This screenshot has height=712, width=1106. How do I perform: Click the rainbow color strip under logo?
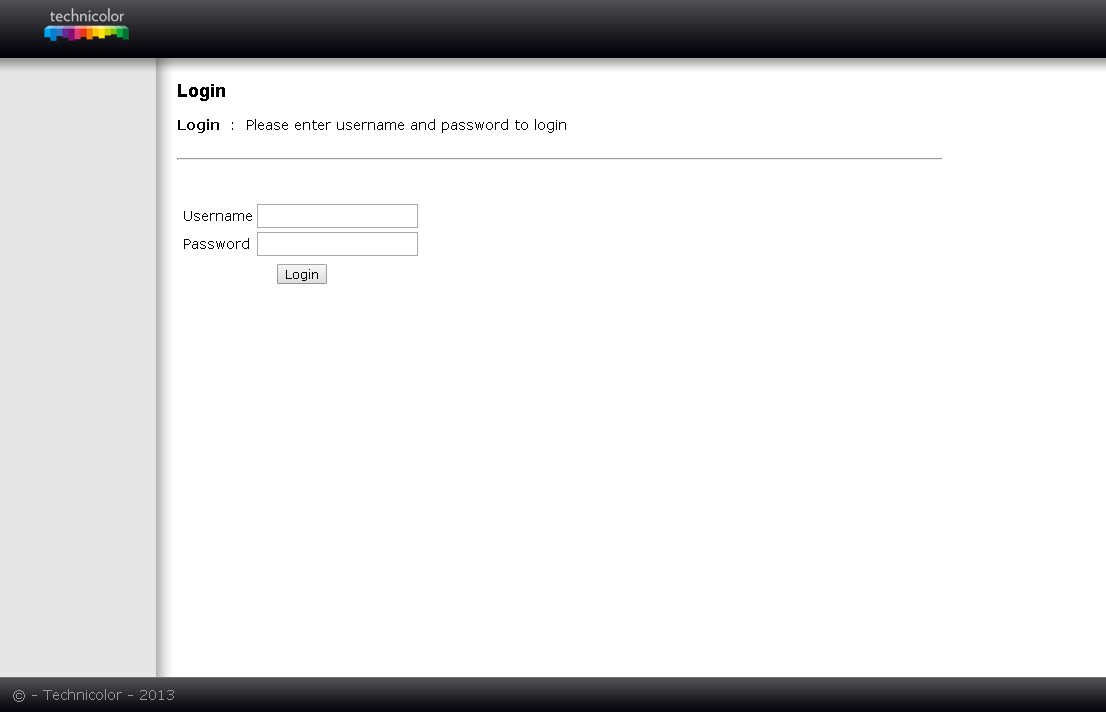(x=87, y=33)
